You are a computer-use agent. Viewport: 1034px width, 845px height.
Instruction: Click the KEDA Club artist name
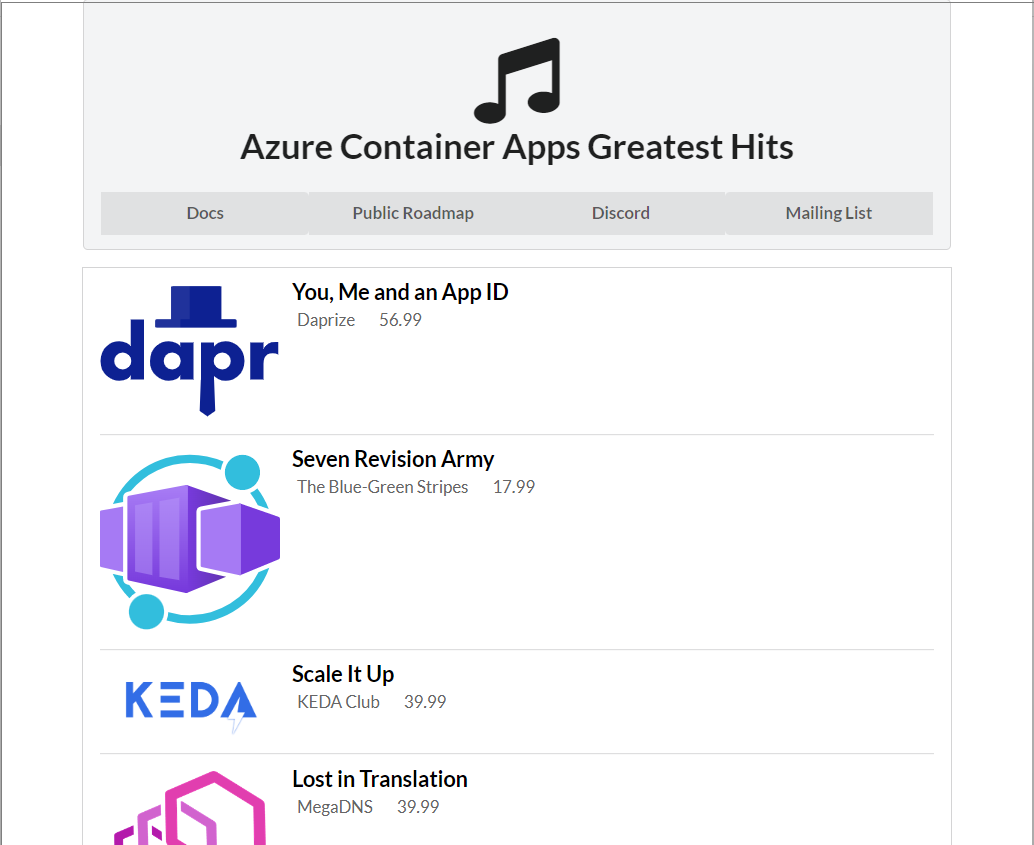[x=338, y=702]
